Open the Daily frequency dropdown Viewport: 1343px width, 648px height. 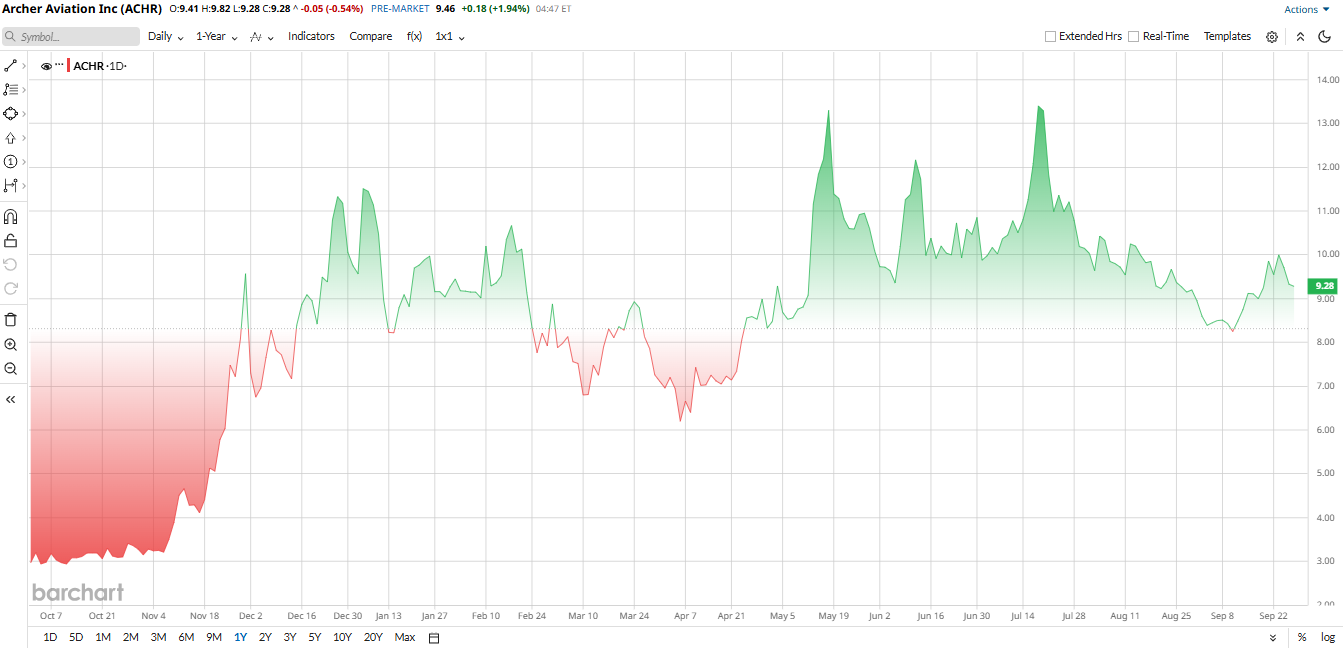point(166,36)
